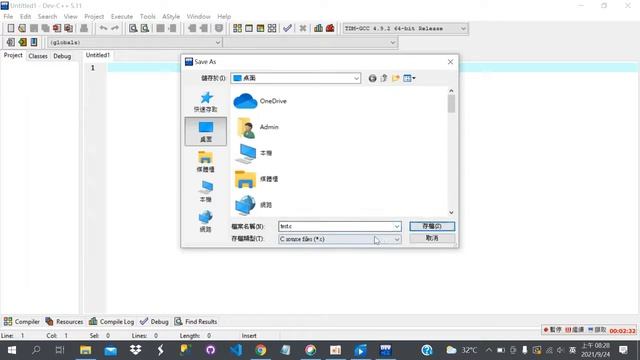Click the scroll down arrow in file list
This screenshot has height=360, width=640.
[x=451, y=212]
